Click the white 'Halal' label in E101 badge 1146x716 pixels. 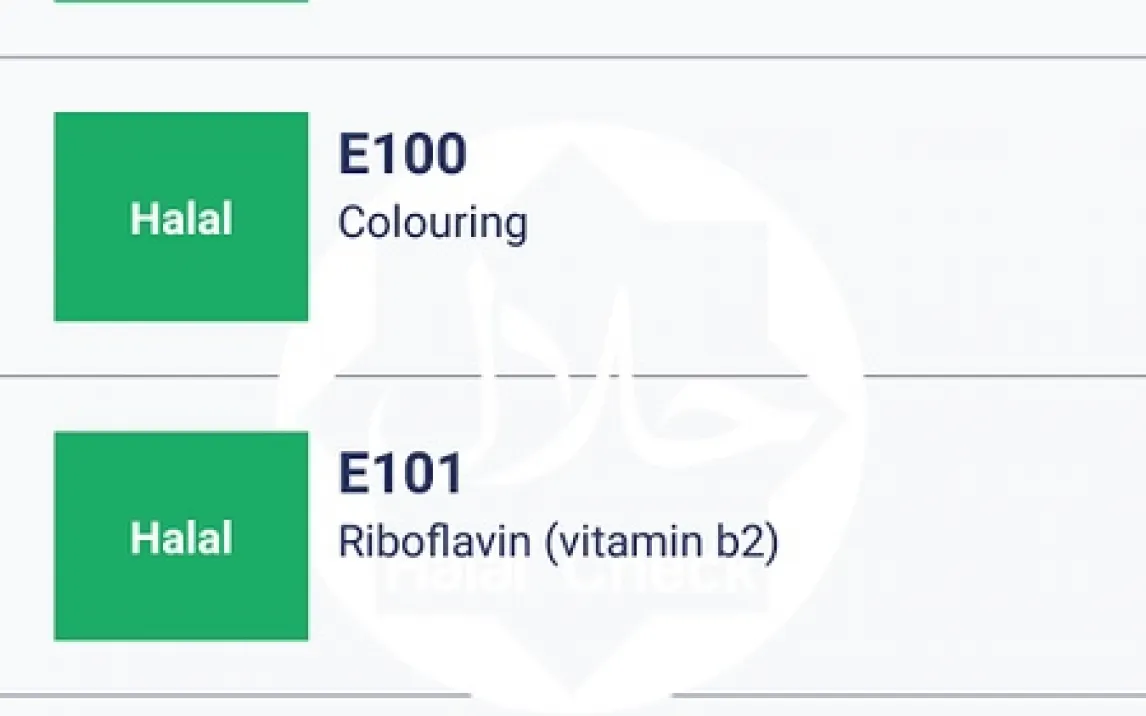coord(181,538)
